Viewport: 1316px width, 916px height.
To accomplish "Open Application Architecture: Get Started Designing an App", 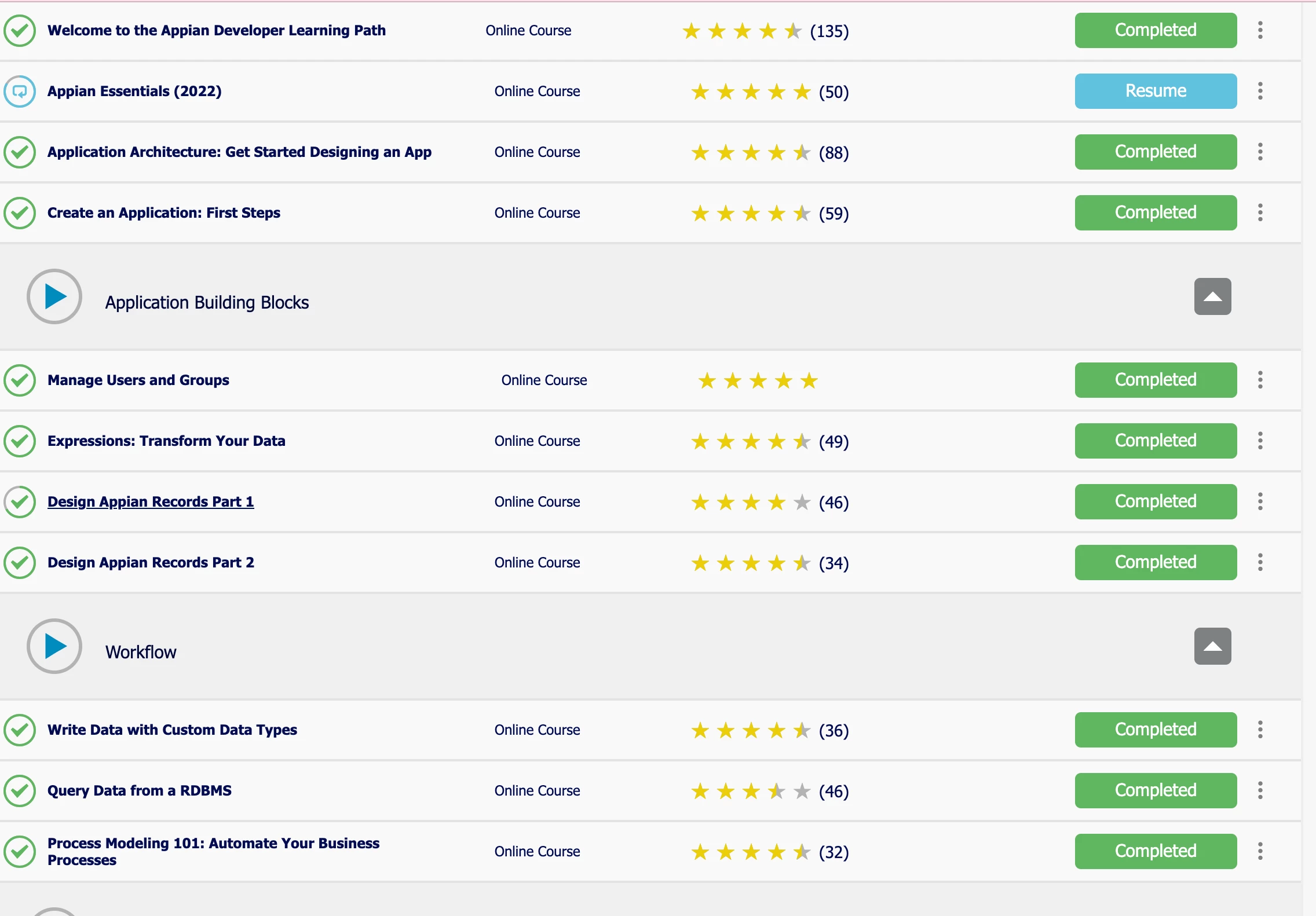I will point(239,152).
